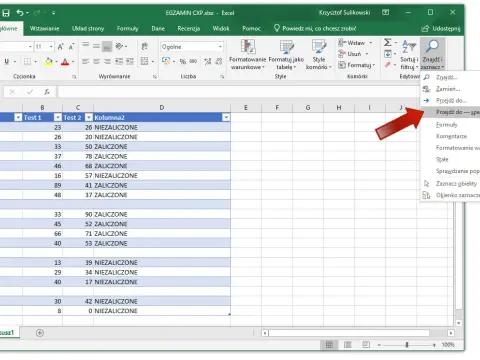Open Style komórki gallery
Screen dimensions: 480x360
click(x=319, y=55)
